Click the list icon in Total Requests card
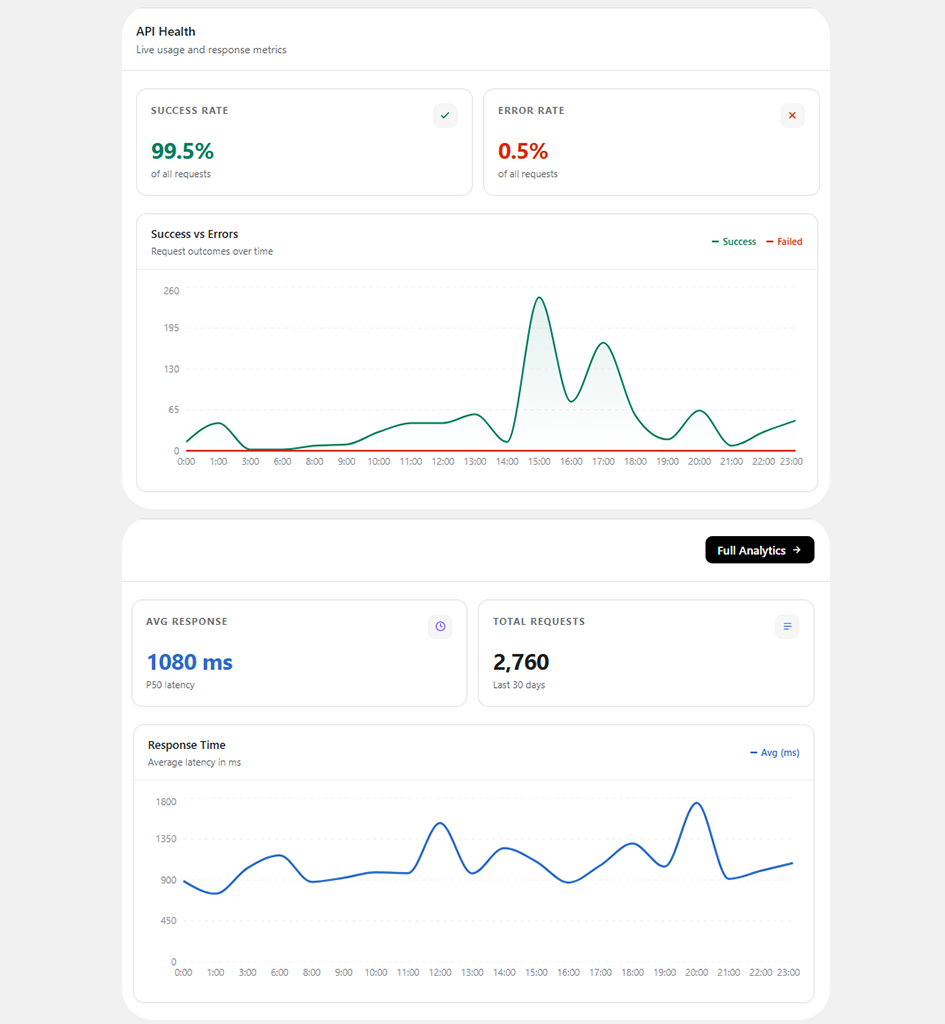Screen dimensions: 945x1024 click(787, 626)
